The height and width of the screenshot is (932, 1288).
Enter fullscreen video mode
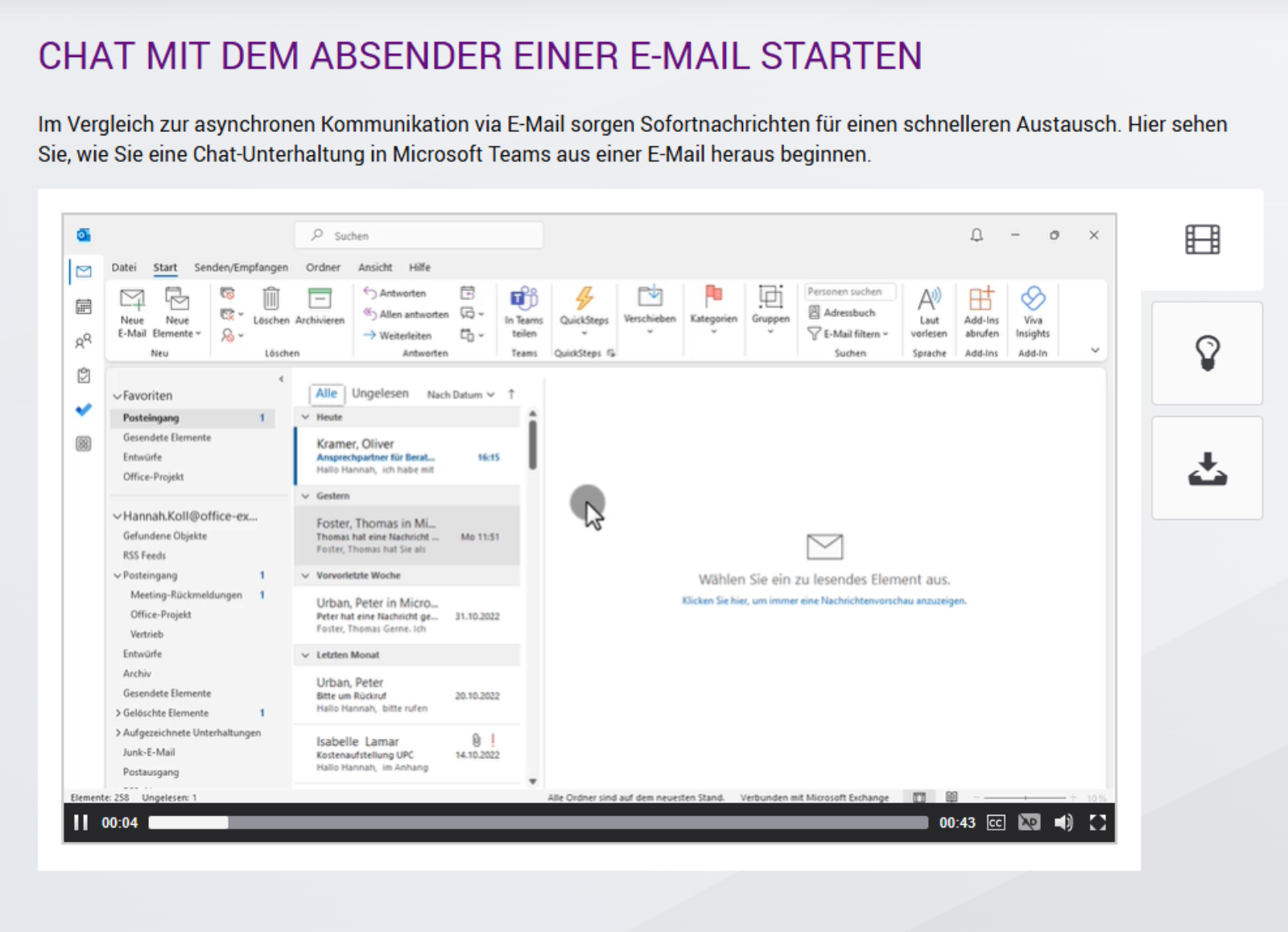1097,823
